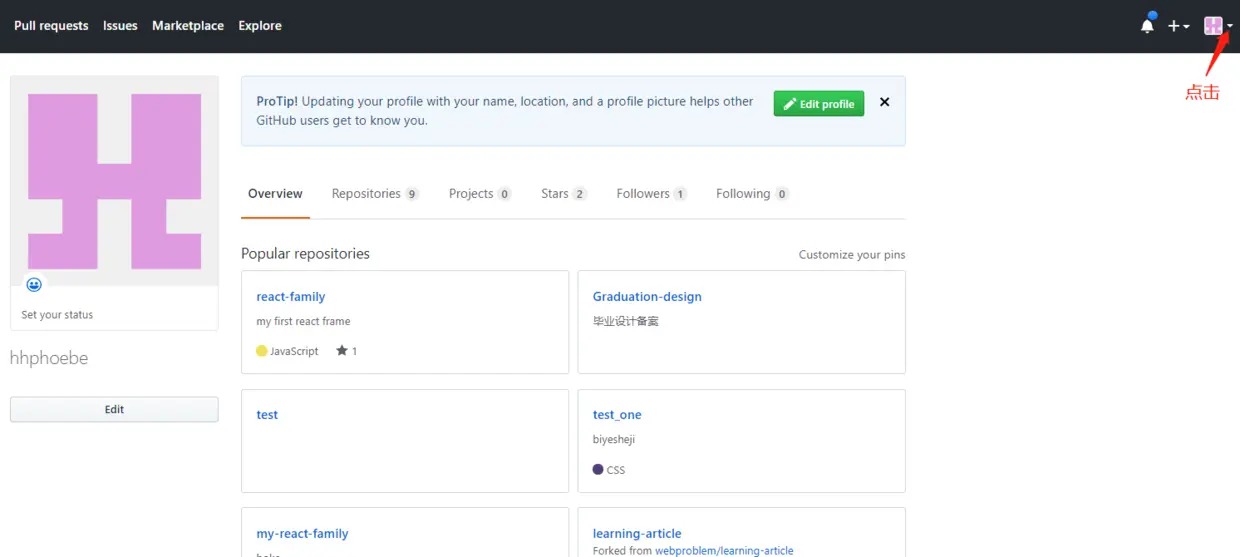1240x557 pixels.
Task: Open Issues in top navigation
Action: click(120, 26)
